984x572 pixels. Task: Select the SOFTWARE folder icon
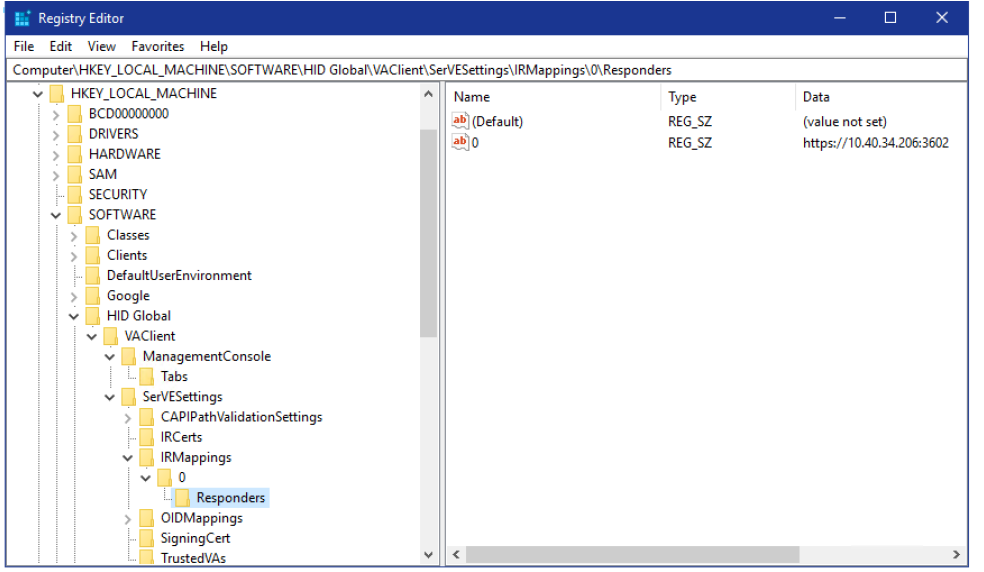[x=75, y=215]
